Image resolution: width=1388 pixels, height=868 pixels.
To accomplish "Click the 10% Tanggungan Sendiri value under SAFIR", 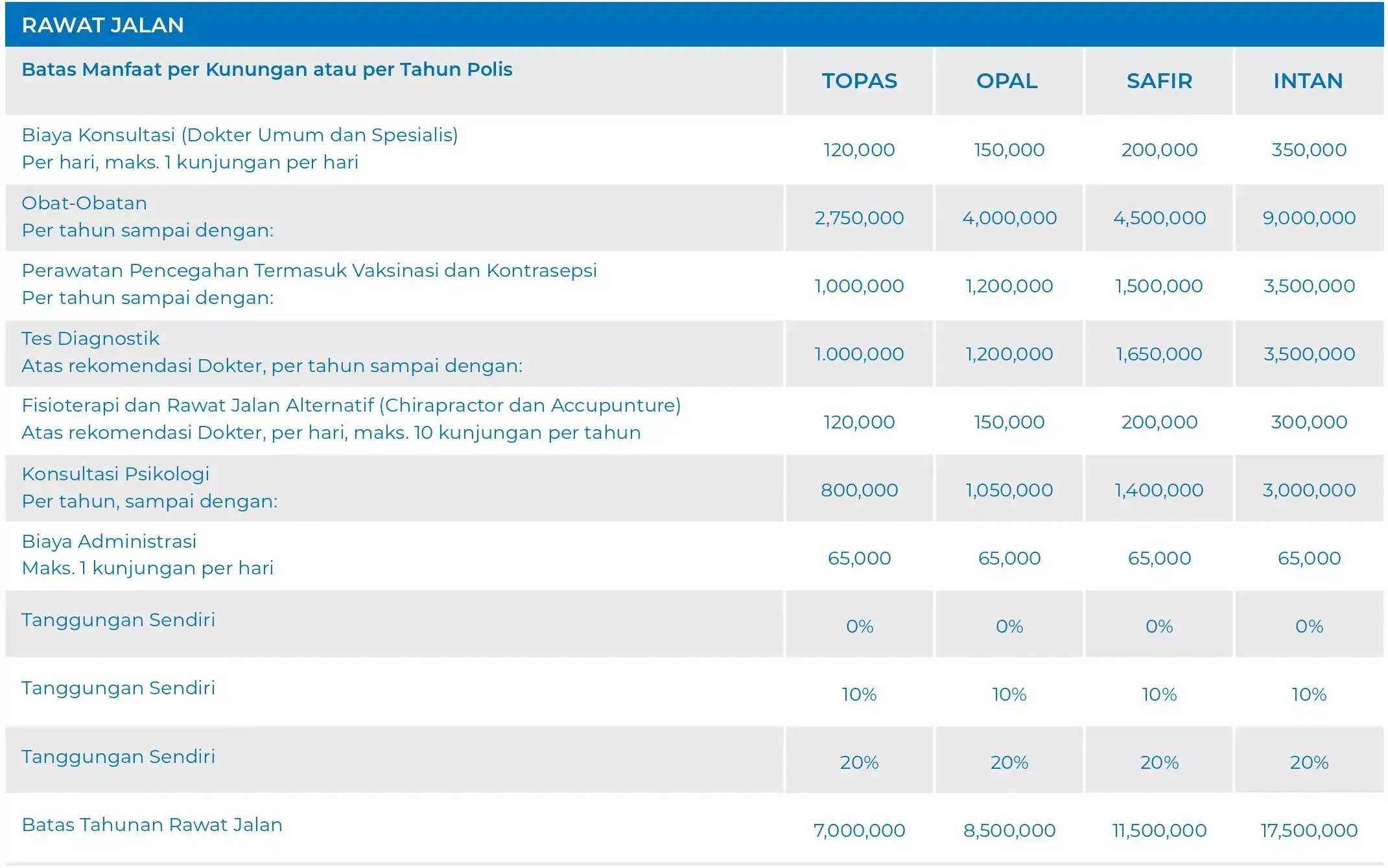I will point(1159,694).
